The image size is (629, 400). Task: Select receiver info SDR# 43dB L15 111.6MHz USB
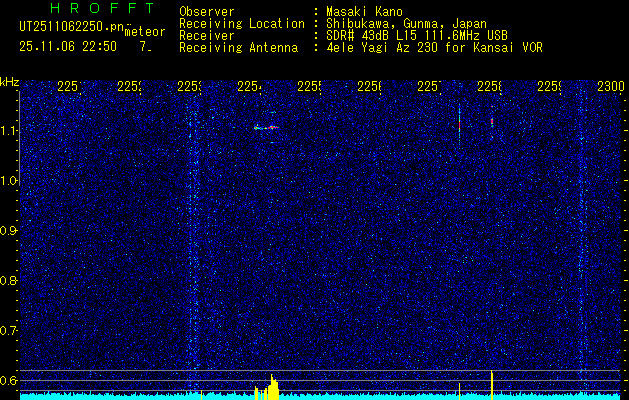point(417,36)
